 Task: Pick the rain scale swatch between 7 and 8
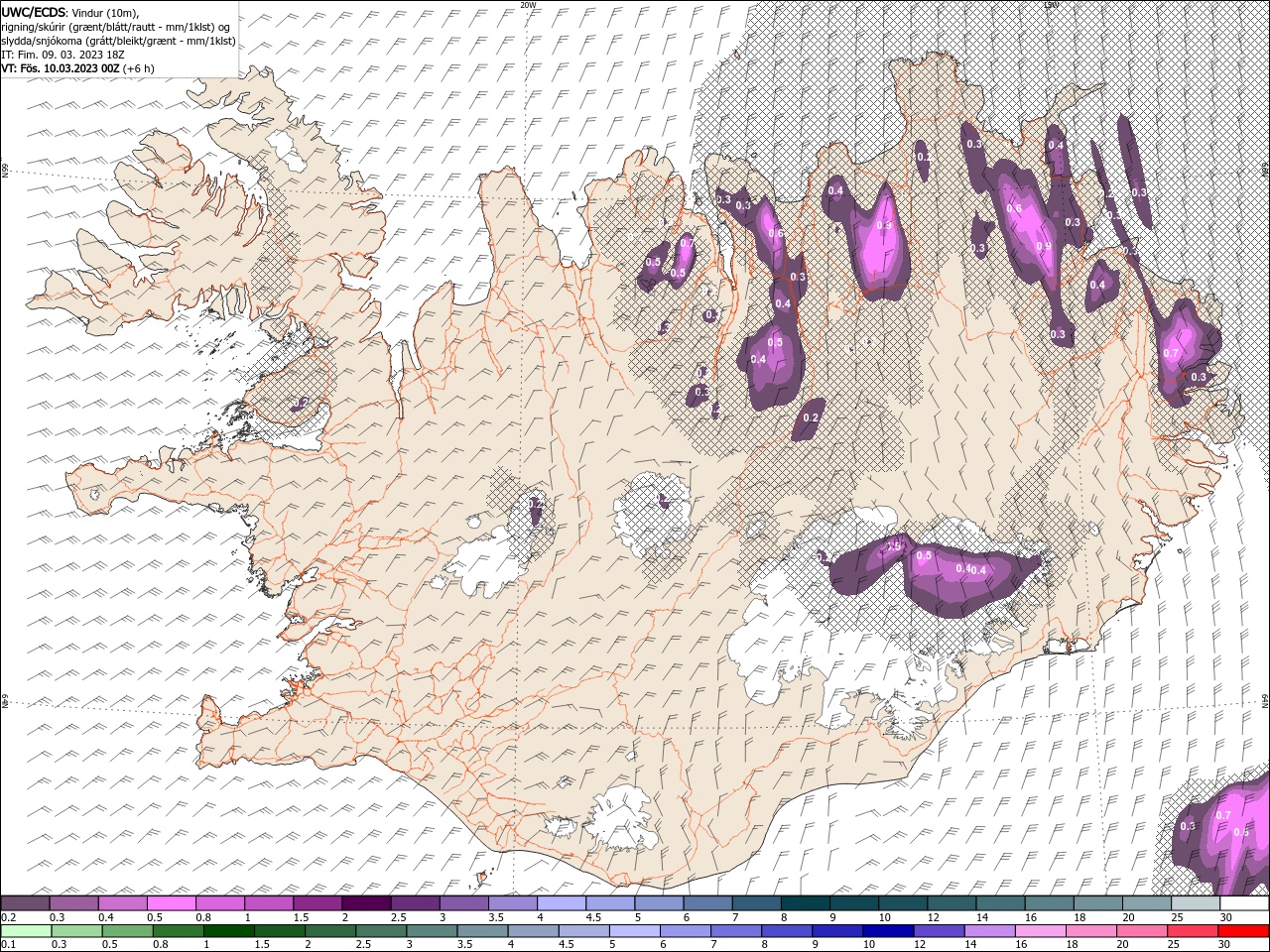point(735,931)
